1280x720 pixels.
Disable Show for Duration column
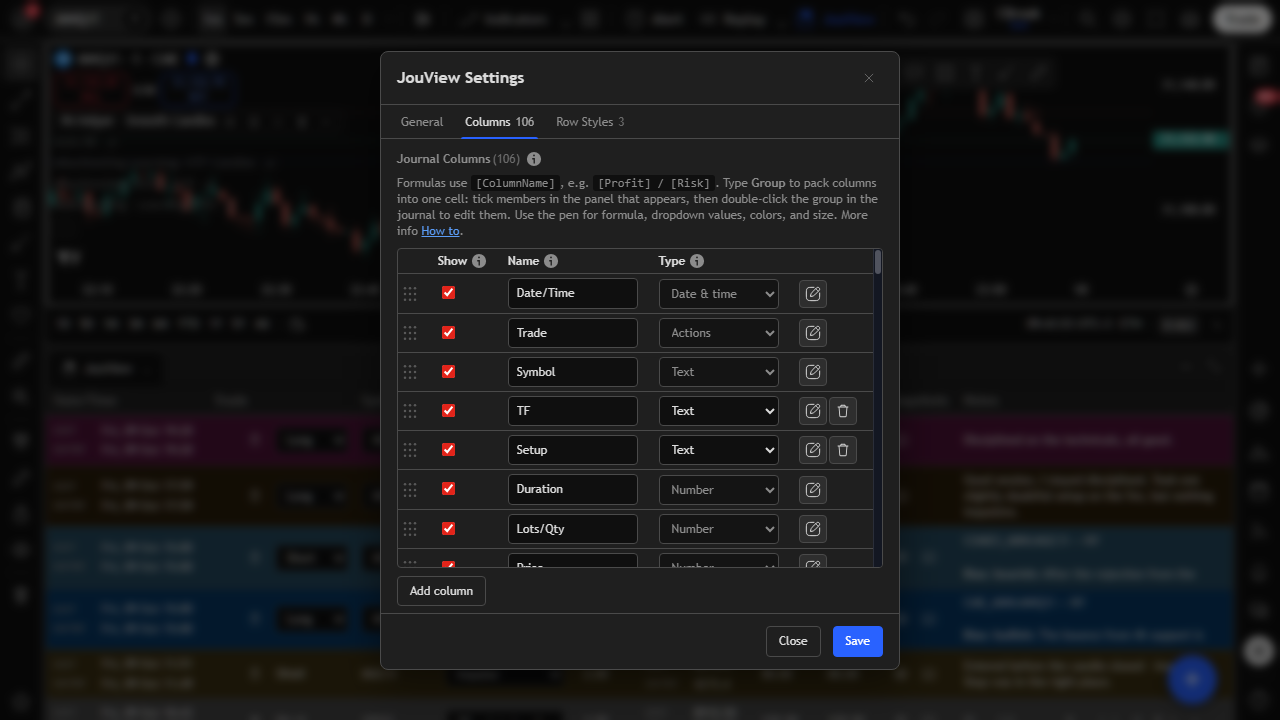[448, 489]
